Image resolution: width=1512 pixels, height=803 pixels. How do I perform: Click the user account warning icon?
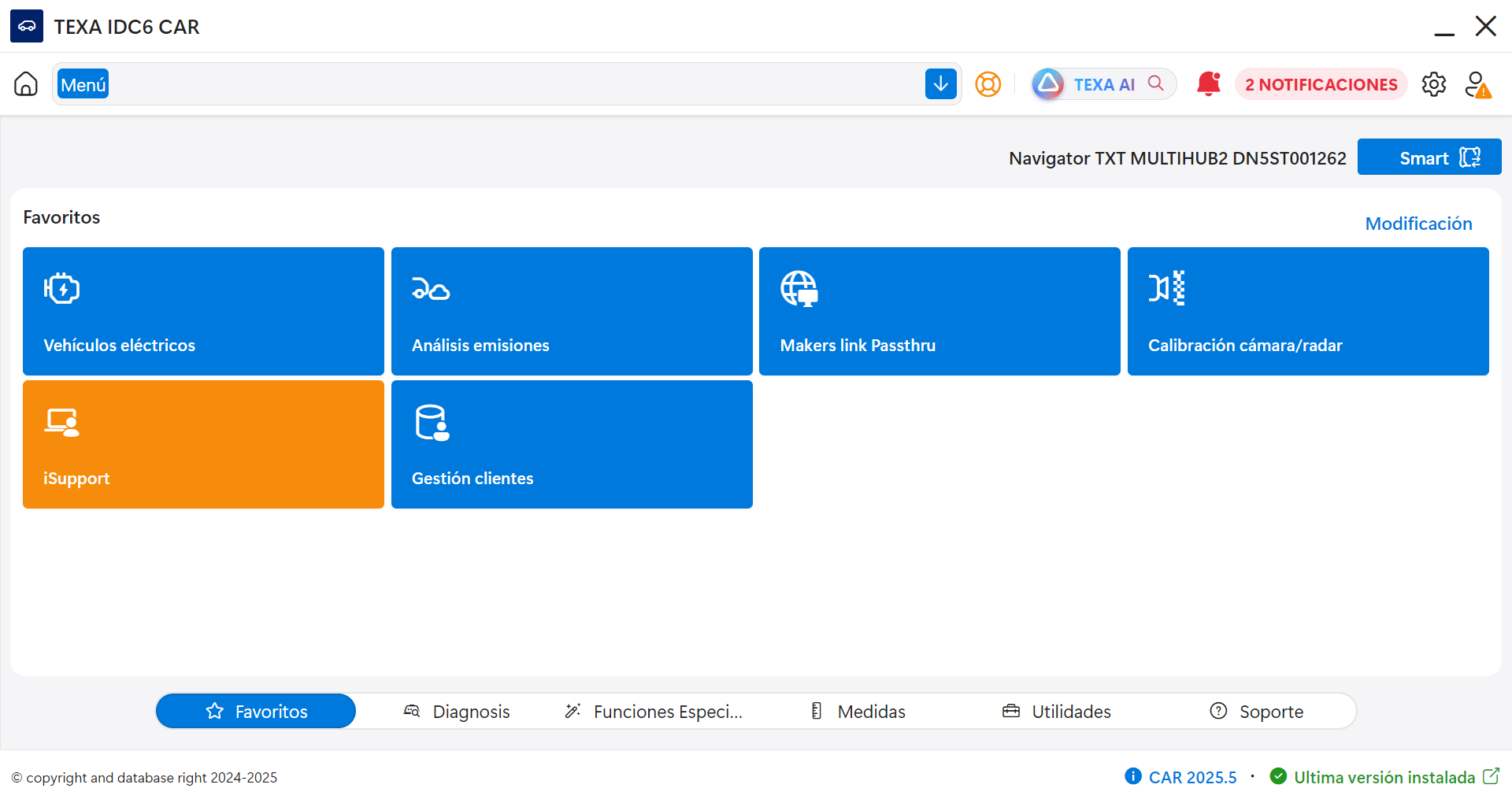point(1478,84)
